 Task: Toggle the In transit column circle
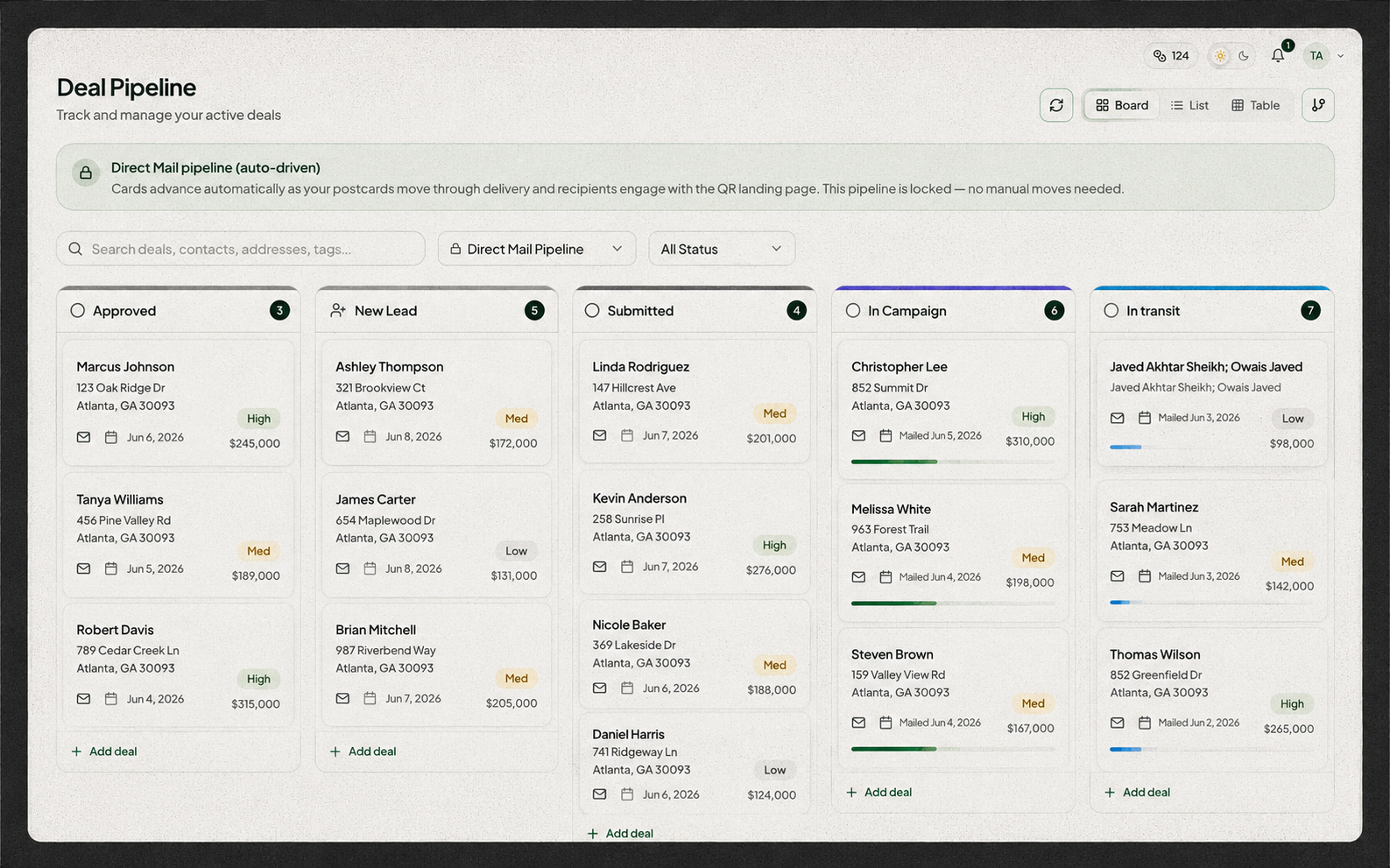click(x=1111, y=310)
